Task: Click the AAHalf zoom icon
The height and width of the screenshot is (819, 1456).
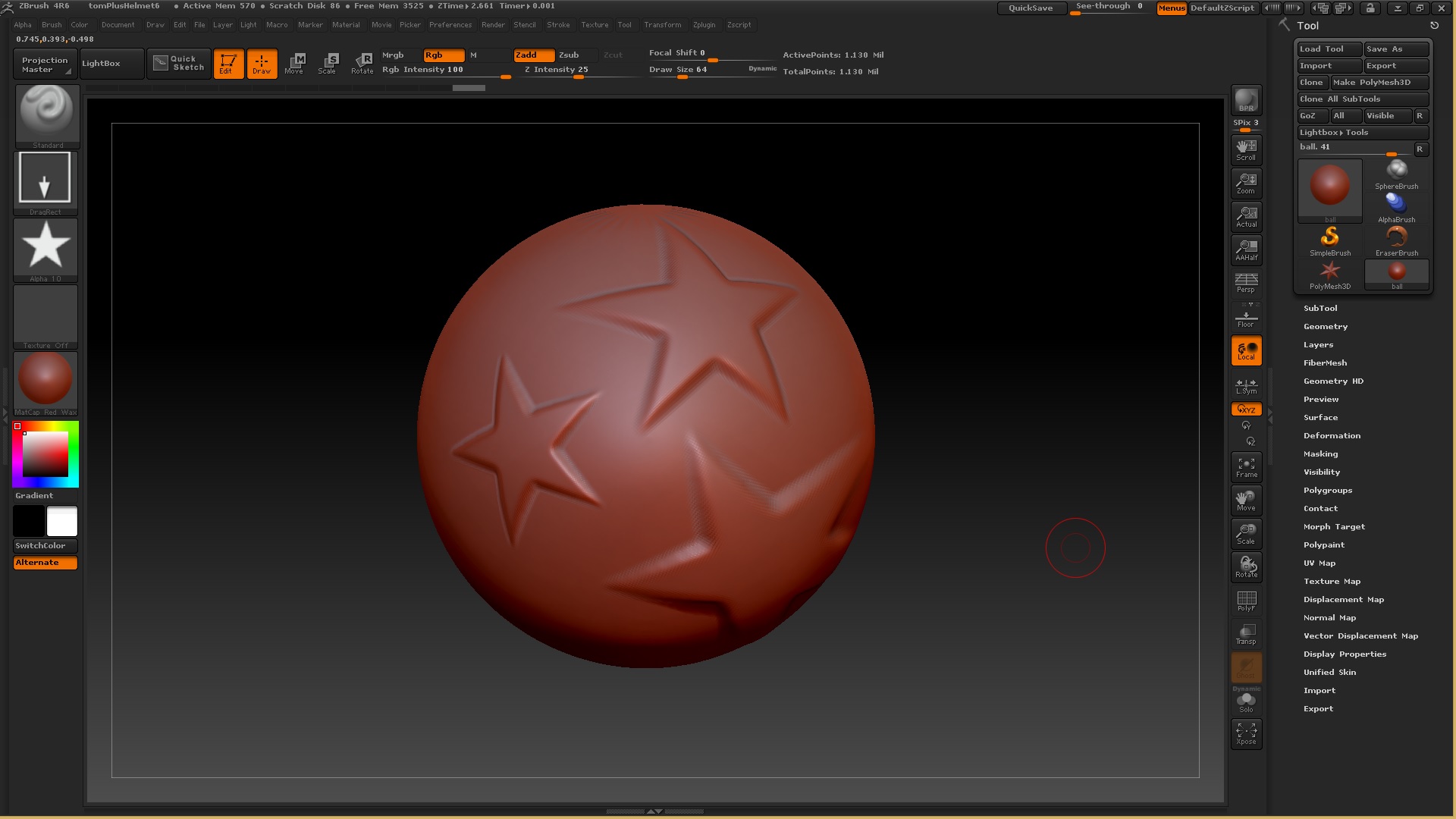Action: 1246,249
